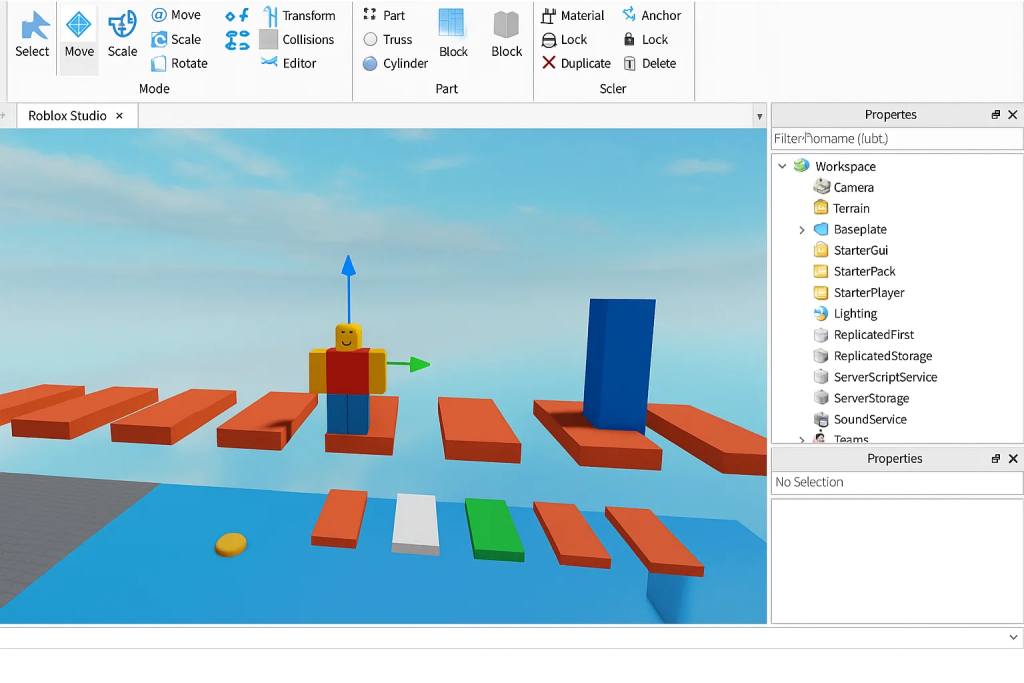This screenshot has height=683, width=1024.
Task: Close the Properties panel showing No Selection
Action: click(x=1013, y=459)
